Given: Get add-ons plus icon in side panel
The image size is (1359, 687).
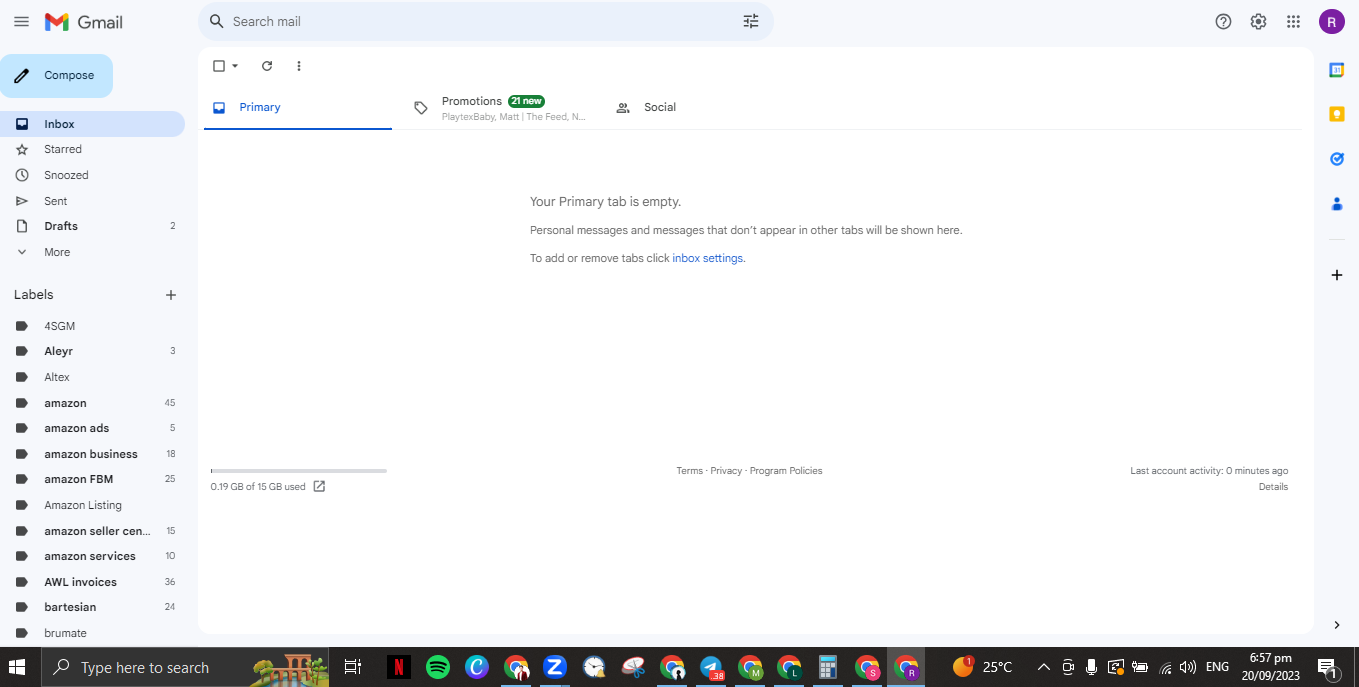Looking at the screenshot, I should click(x=1336, y=274).
